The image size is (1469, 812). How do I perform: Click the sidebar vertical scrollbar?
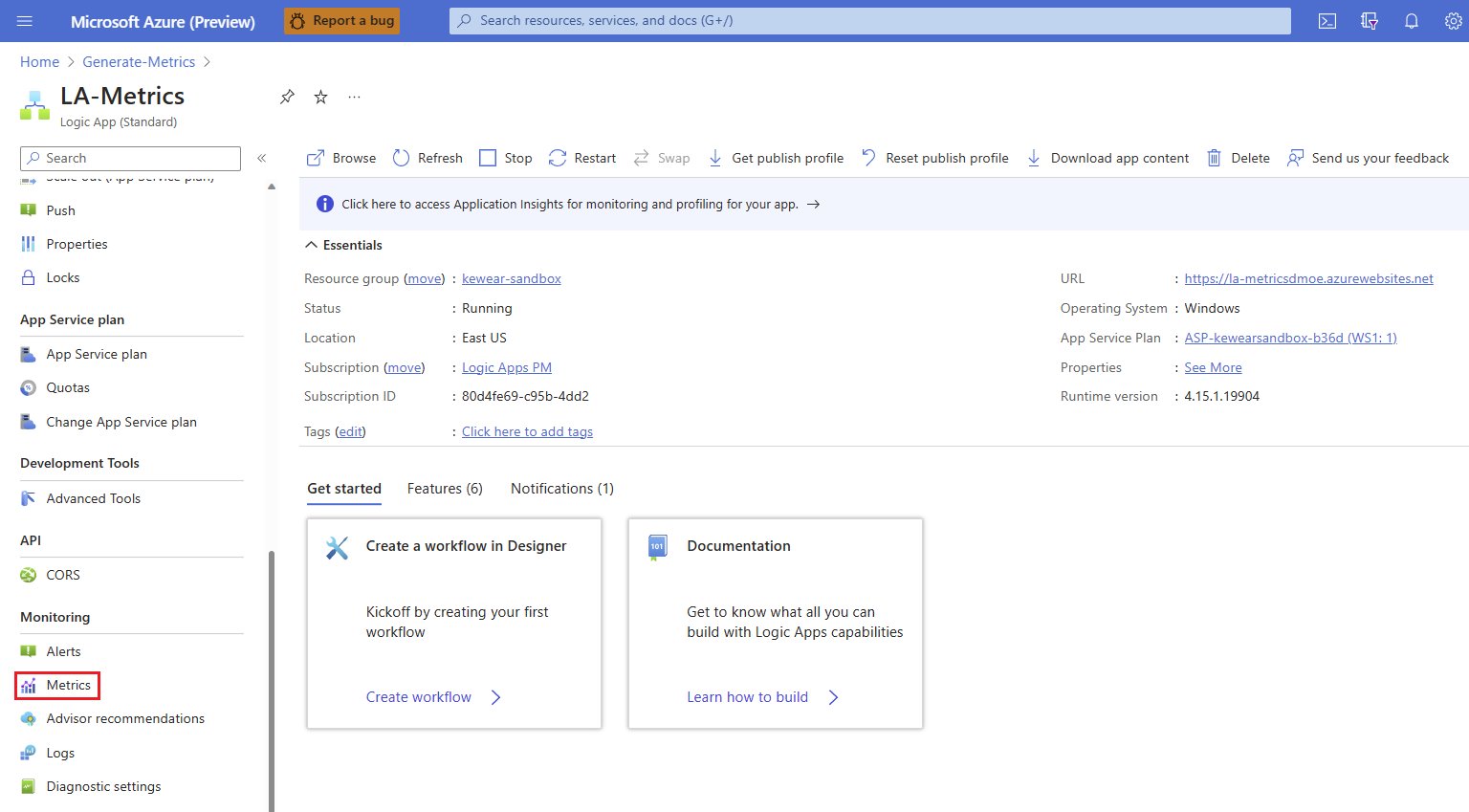point(272,681)
